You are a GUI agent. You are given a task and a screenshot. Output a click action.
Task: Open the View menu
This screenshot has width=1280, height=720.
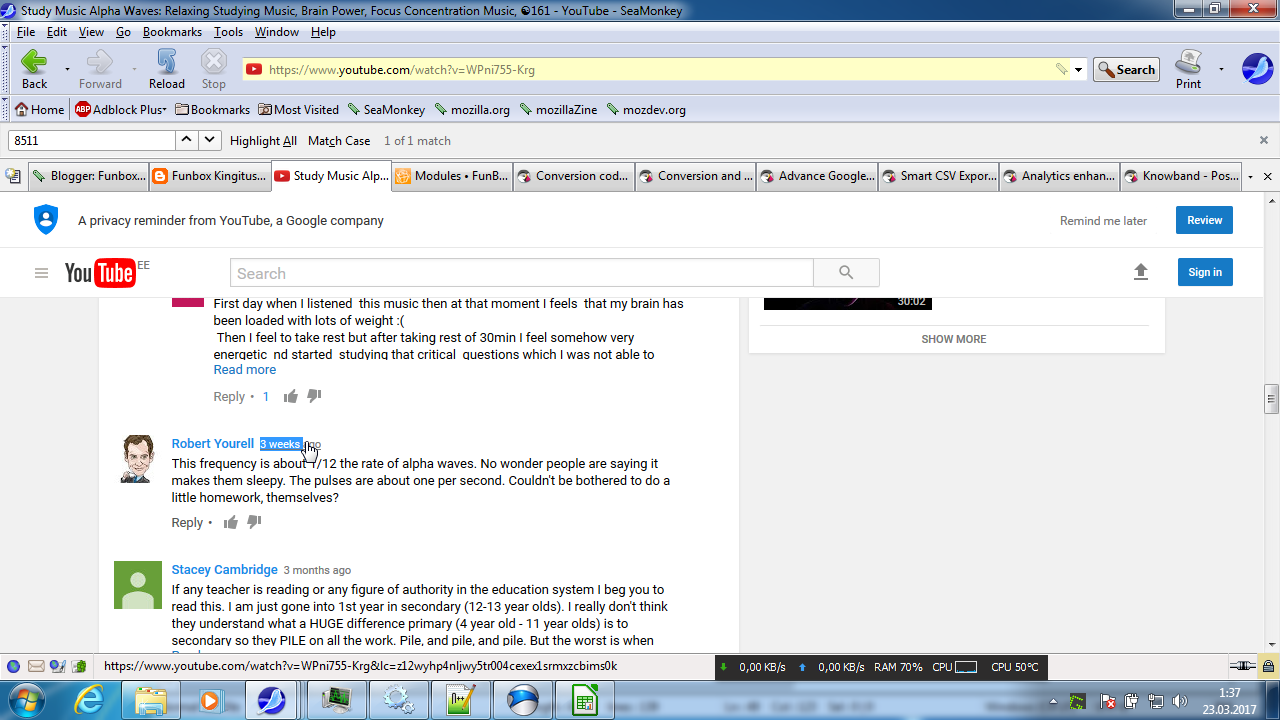91,32
